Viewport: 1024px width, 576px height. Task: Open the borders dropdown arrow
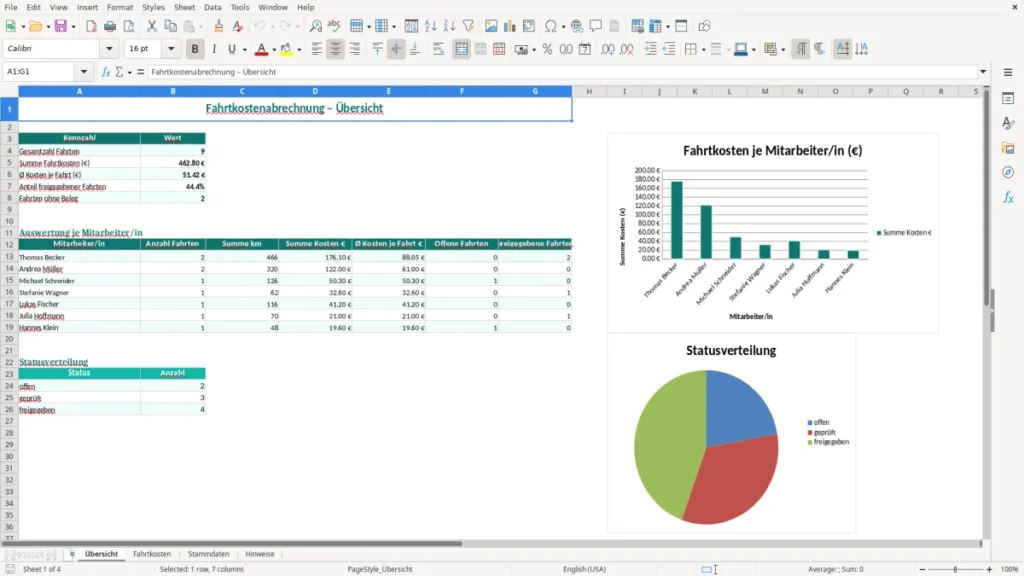click(x=703, y=50)
